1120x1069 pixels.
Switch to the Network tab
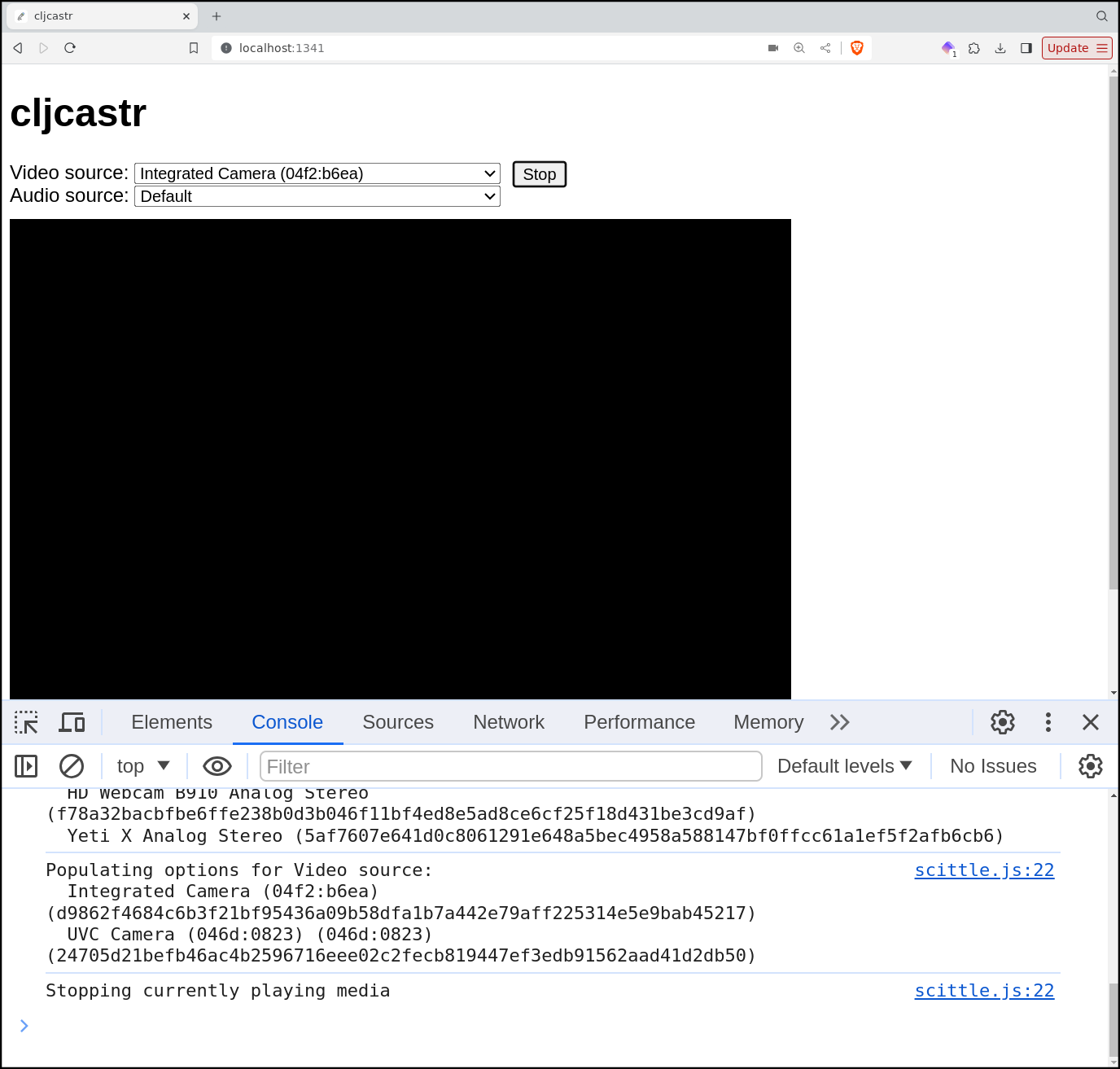(x=509, y=722)
